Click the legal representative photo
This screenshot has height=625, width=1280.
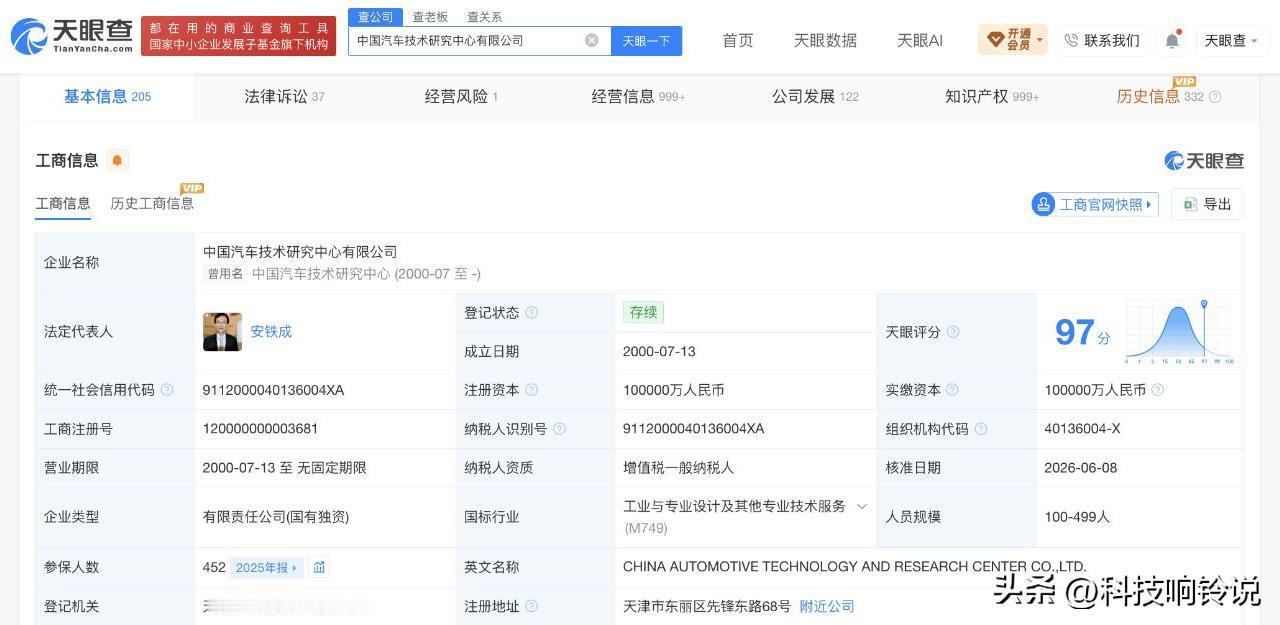coord(222,331)
